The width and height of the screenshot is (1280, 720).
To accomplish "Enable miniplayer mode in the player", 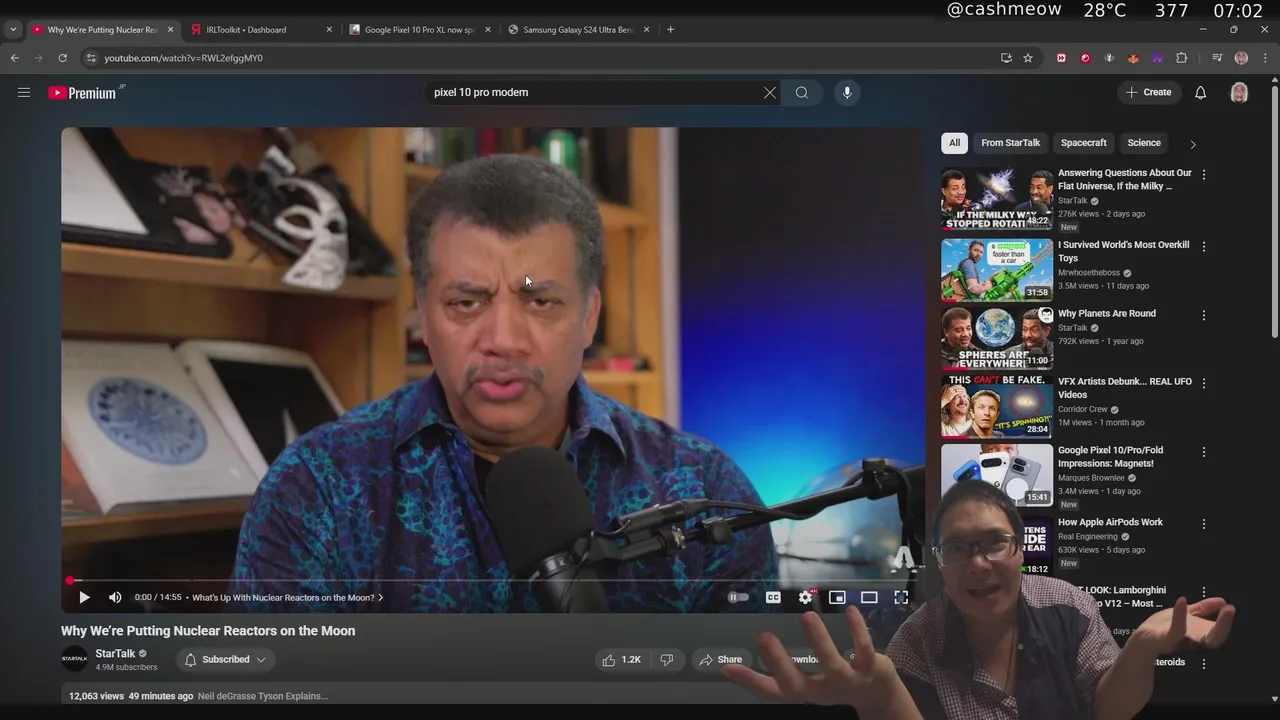I will [837, 597].
